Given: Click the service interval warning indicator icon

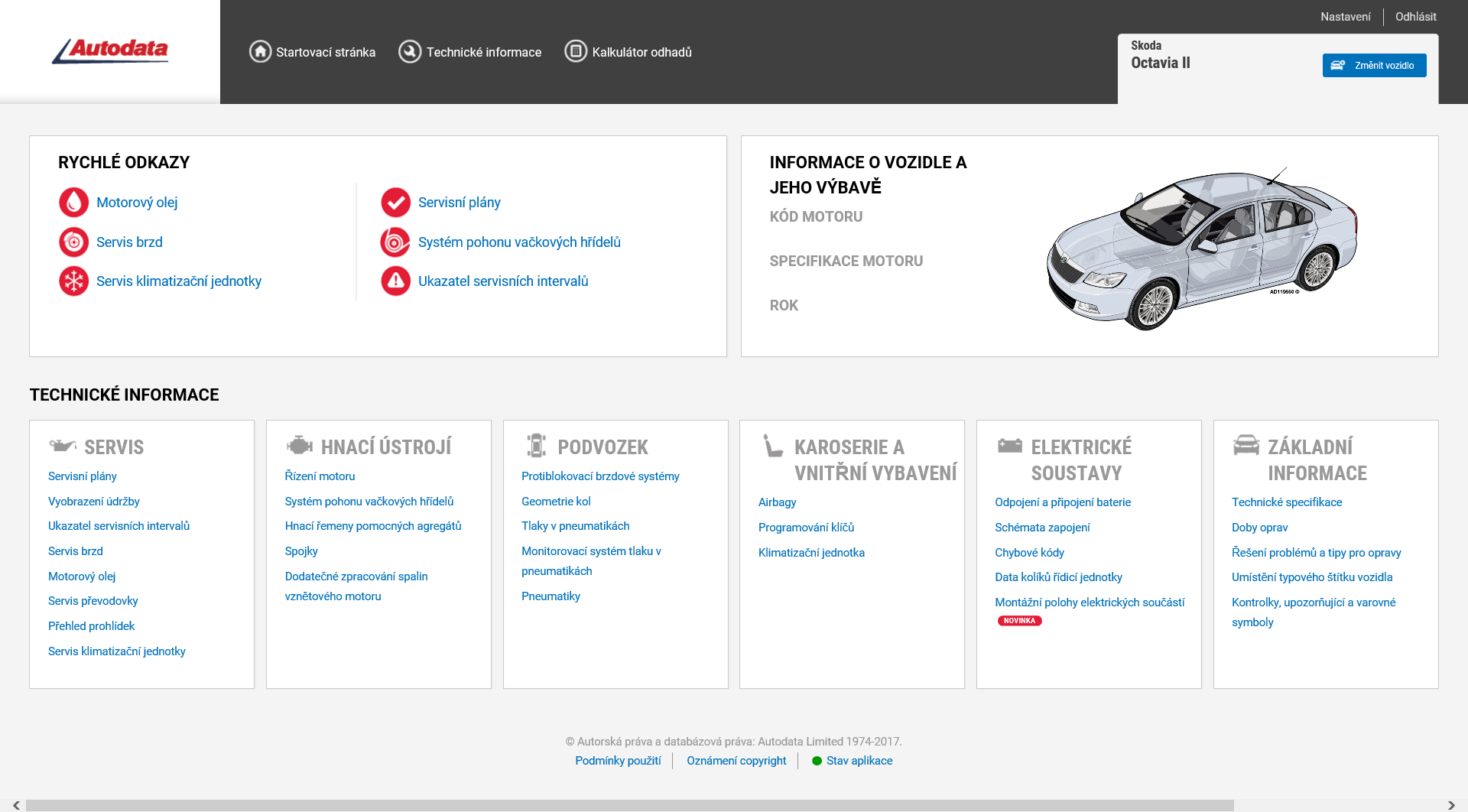Looking at the screenshot, I should (x=395, y=281).
